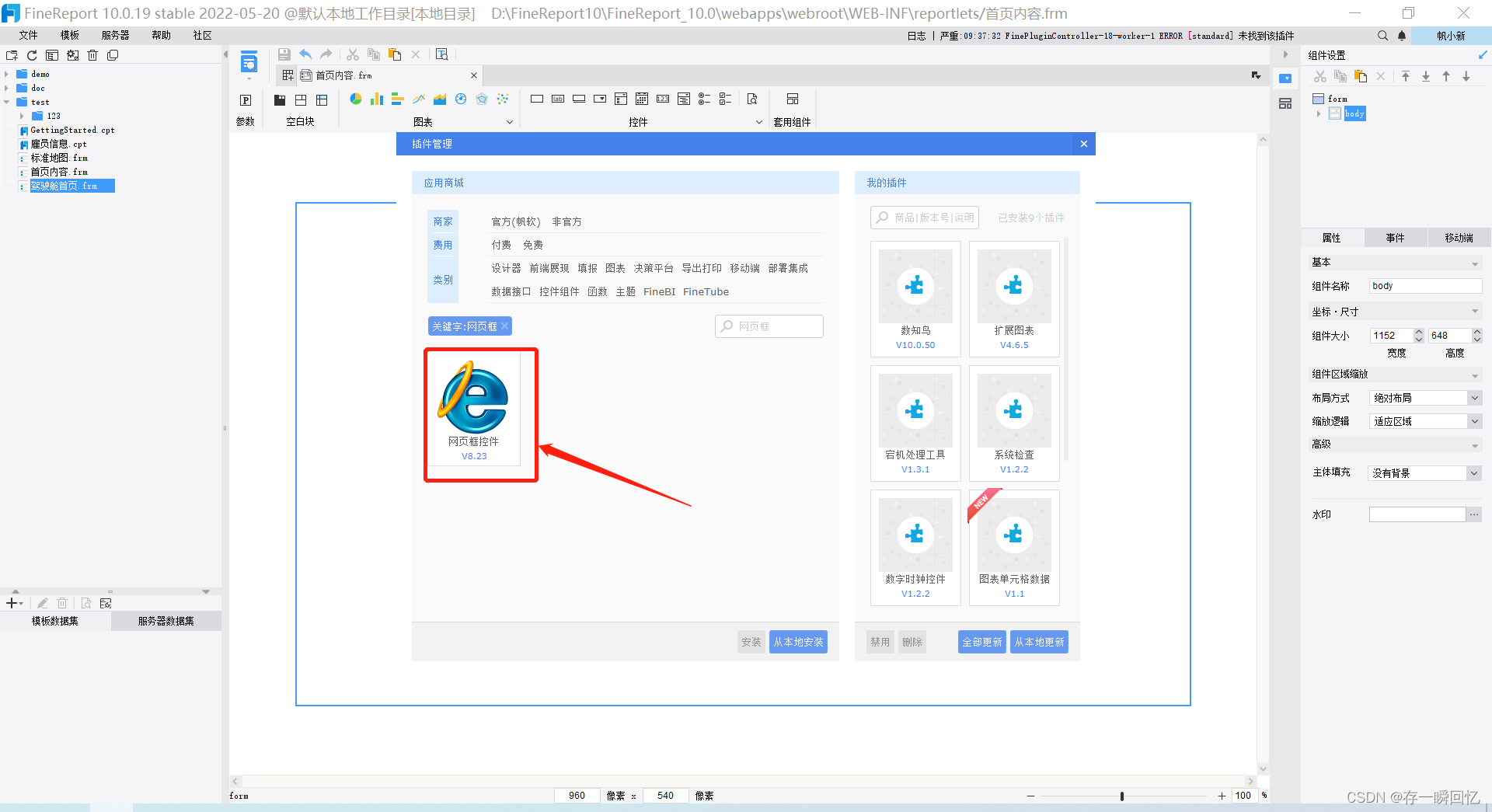Open the 文件 menu
Screen dimensions: 1492x812
tap(29, 35)
